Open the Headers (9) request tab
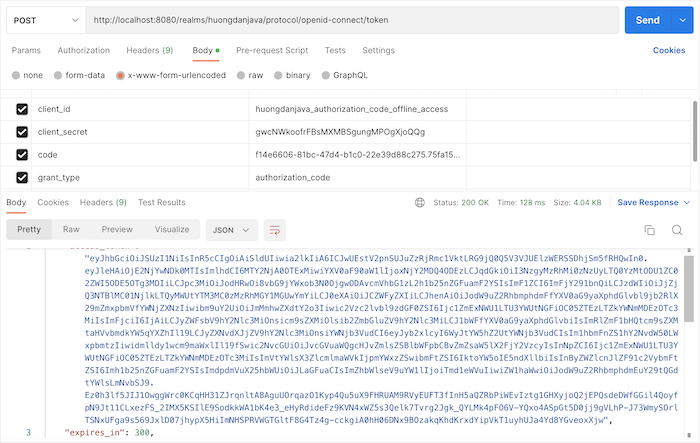This screenshot has width=700, height=443. pos(150,50)
